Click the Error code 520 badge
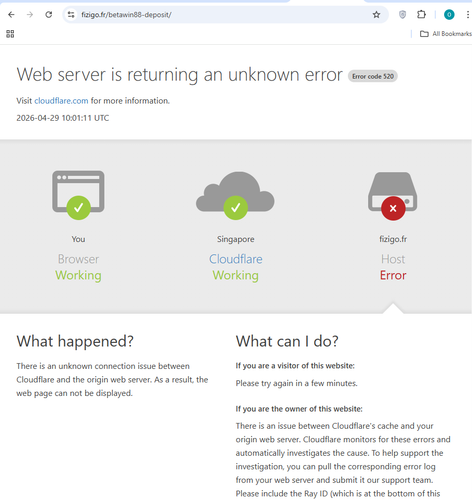 [x=373, y=76]
